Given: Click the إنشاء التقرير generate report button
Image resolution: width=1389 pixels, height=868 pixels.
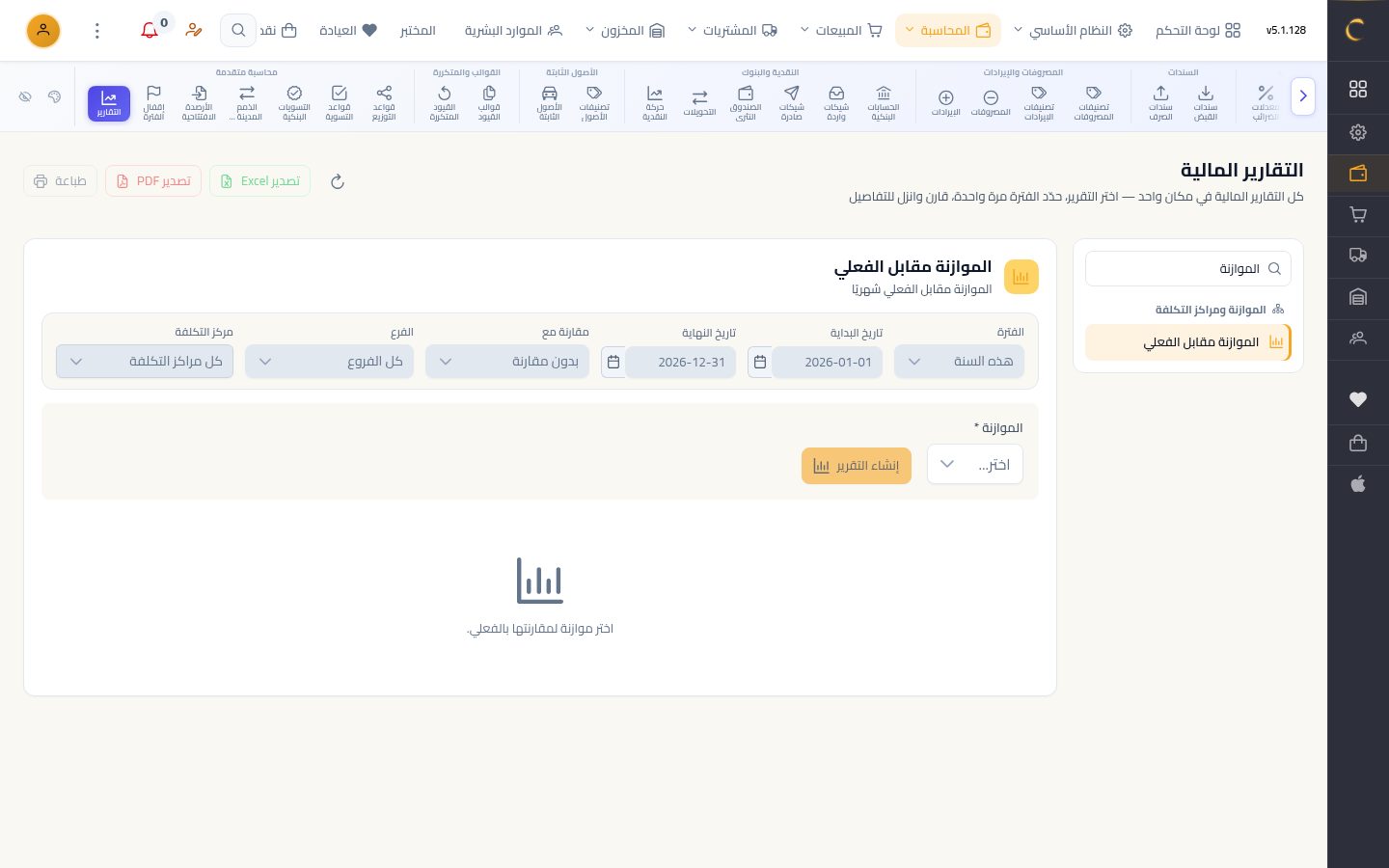Looking at the screenshot, I should click(857, 466).
